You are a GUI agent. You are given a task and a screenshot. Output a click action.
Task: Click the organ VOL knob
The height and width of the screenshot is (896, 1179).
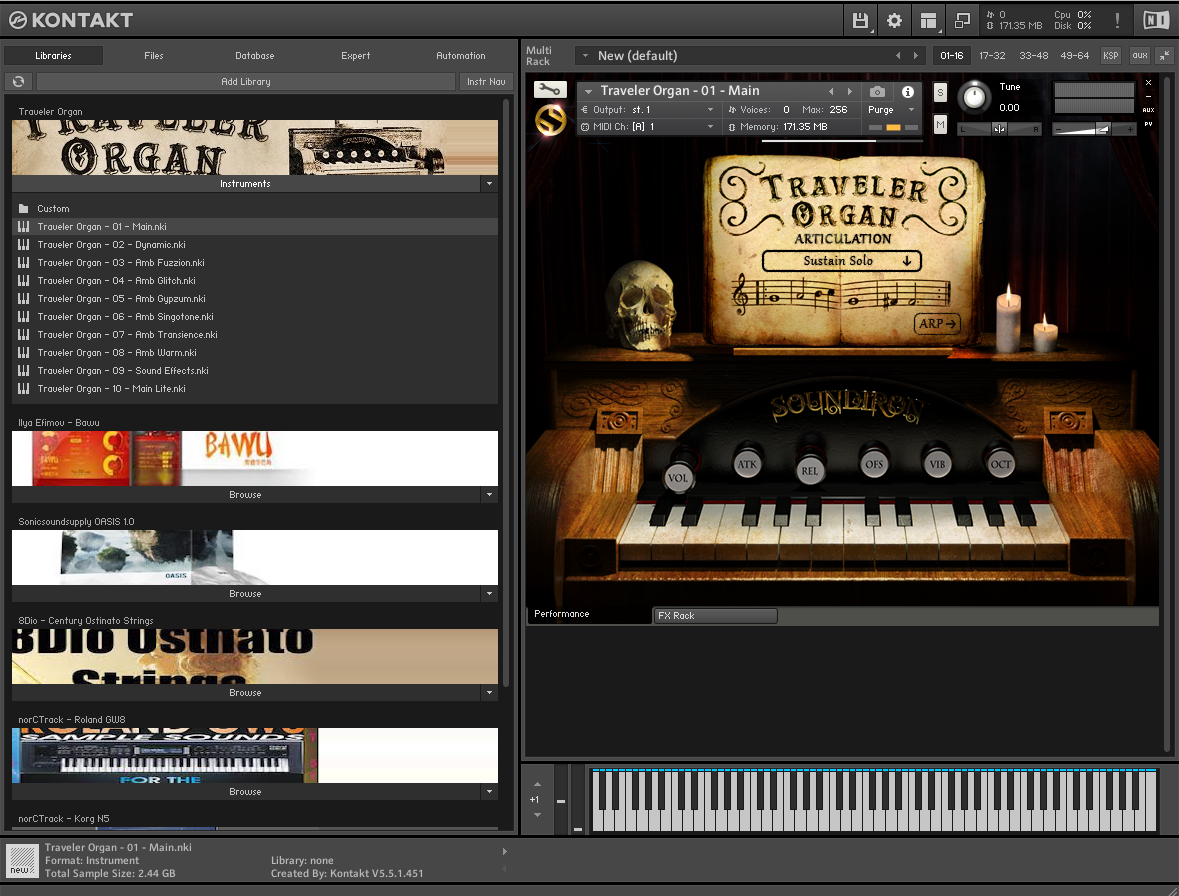[677, 478]
